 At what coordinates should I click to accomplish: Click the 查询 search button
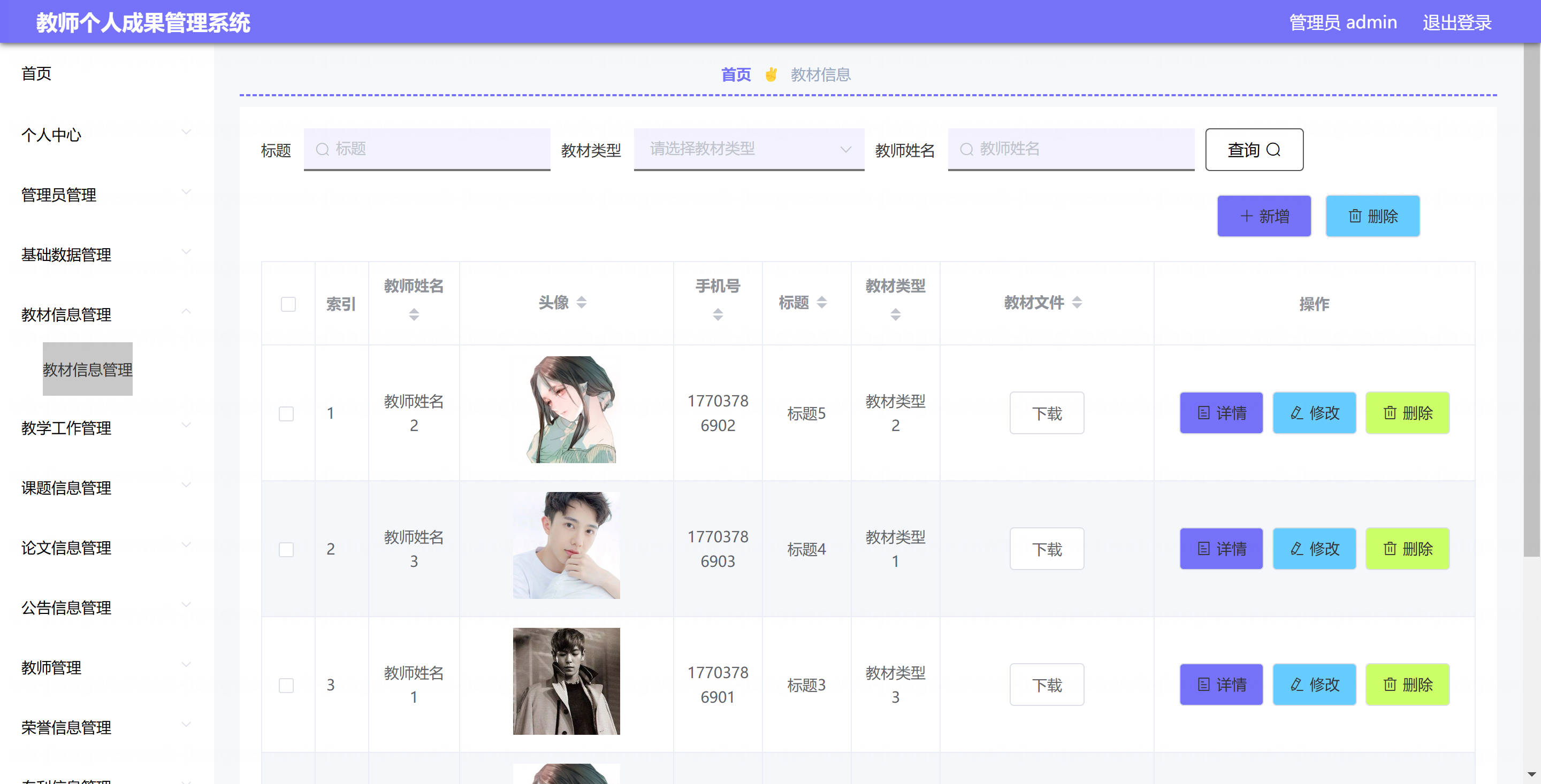[x=1254, y=150]
